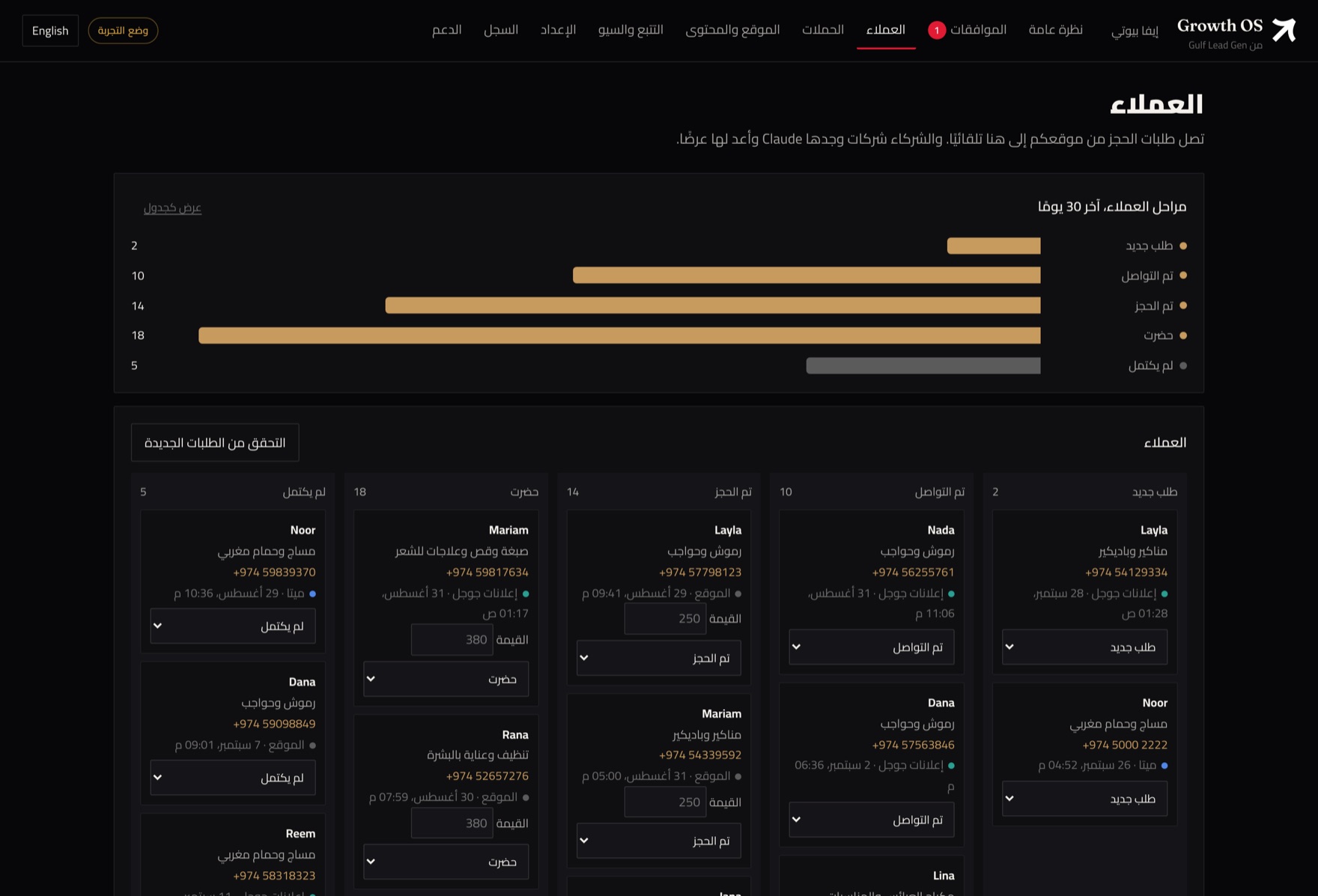
Task: Click the Growth OS arrow logo
Action: click(1284, 30)
